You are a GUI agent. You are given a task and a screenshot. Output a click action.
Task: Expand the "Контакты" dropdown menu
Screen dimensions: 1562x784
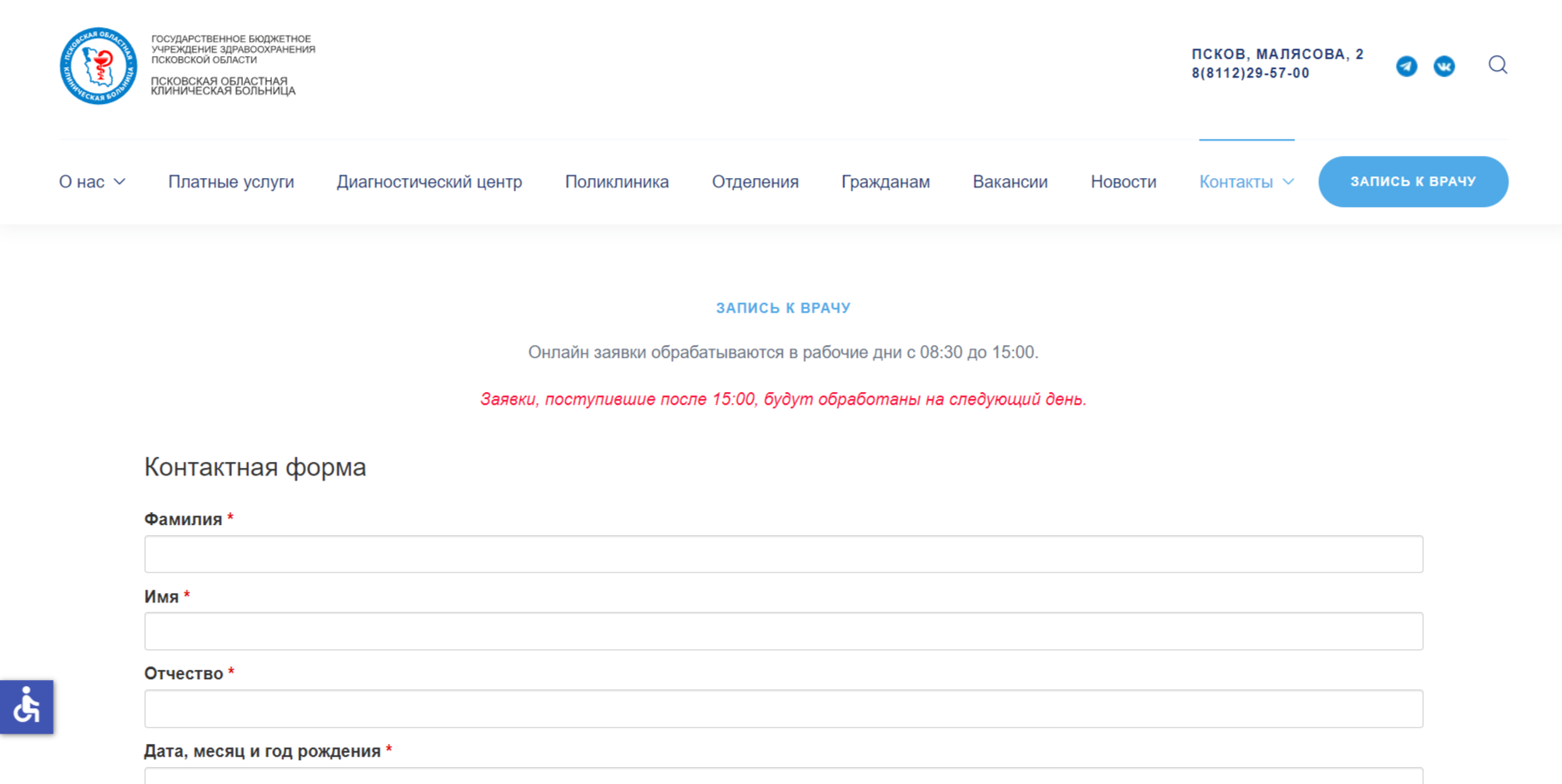pos(1246,182)
